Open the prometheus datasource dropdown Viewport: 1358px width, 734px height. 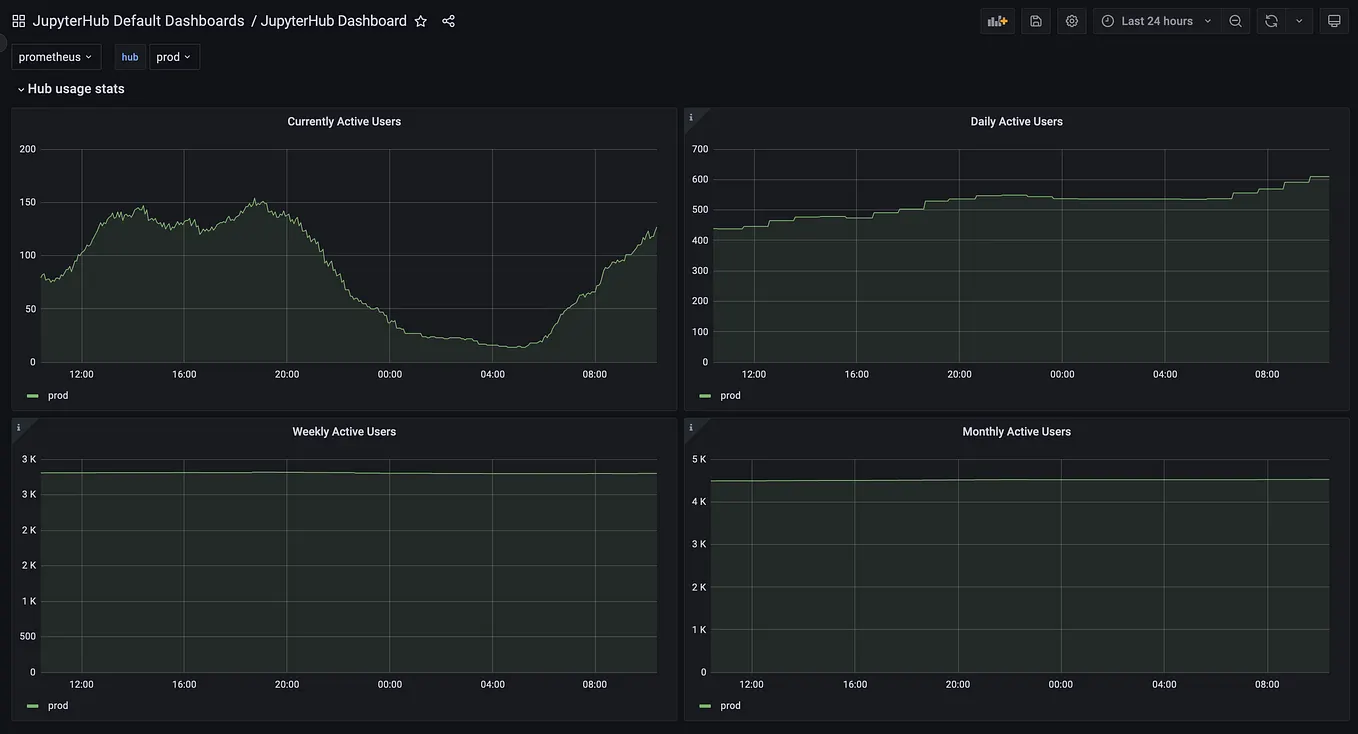tap(56, 56)
